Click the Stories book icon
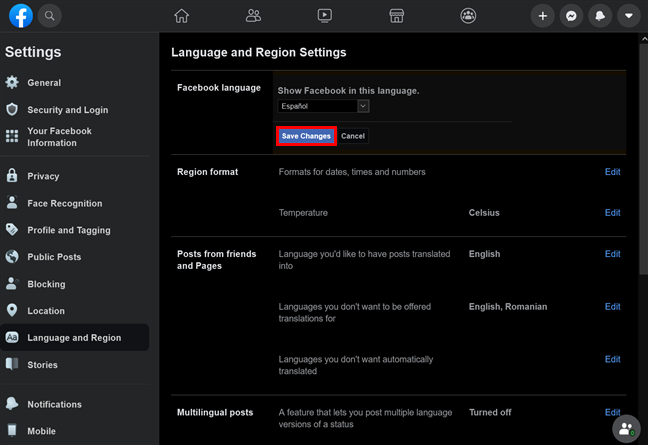Viewport: 648px width, 445px height. coord(12,364)
